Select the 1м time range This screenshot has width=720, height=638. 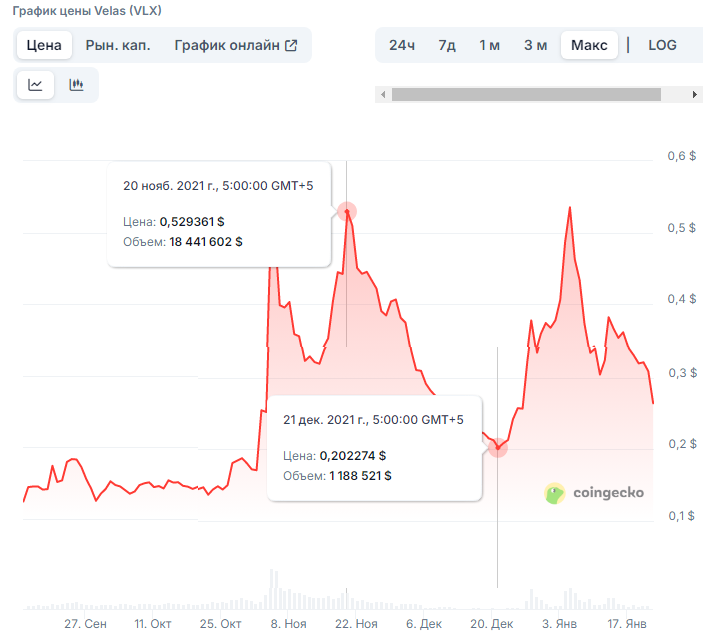point(489,45)
